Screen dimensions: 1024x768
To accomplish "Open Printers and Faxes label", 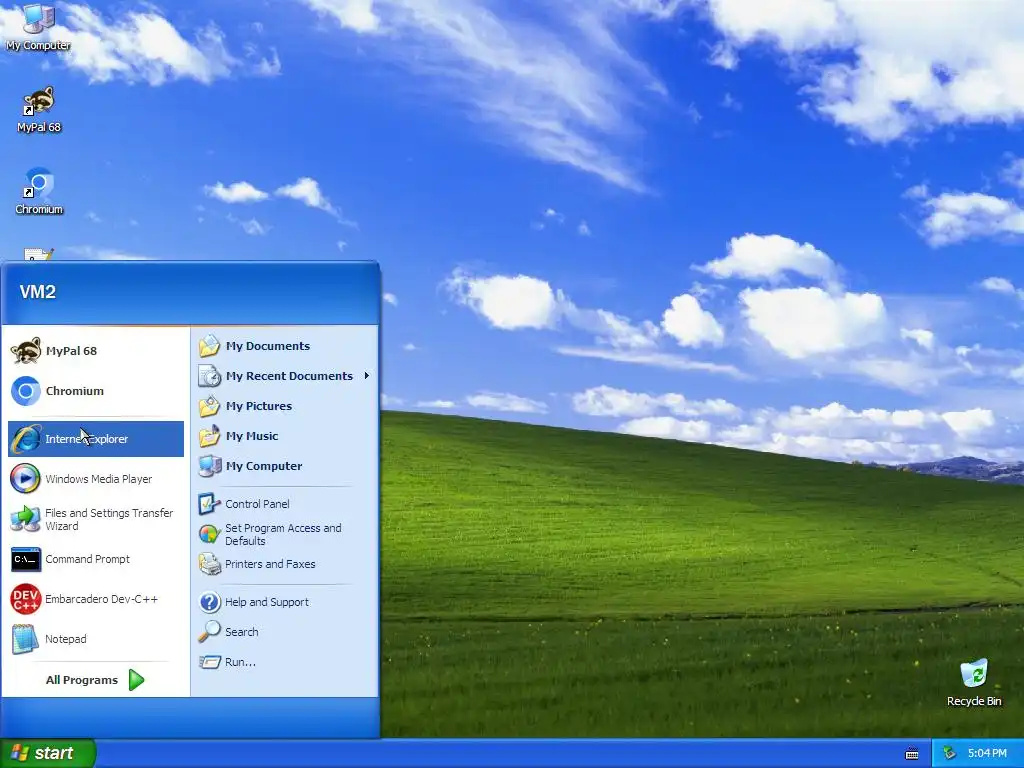I will pos(270,564).
